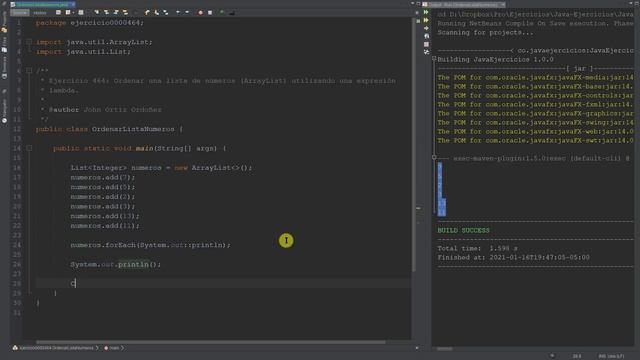Click the navigate Forward icon in editor toolbar
Screen dimensions: 640x360
tap(81, 13)
